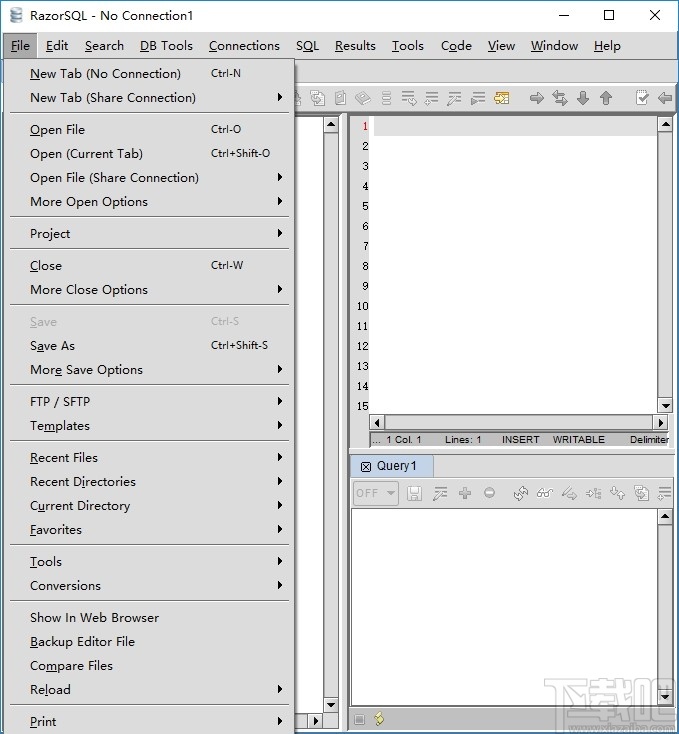Click the pencil edit icon in results toolbar
This screenshot has height=734, width=679.
click(x=440, y=493)
